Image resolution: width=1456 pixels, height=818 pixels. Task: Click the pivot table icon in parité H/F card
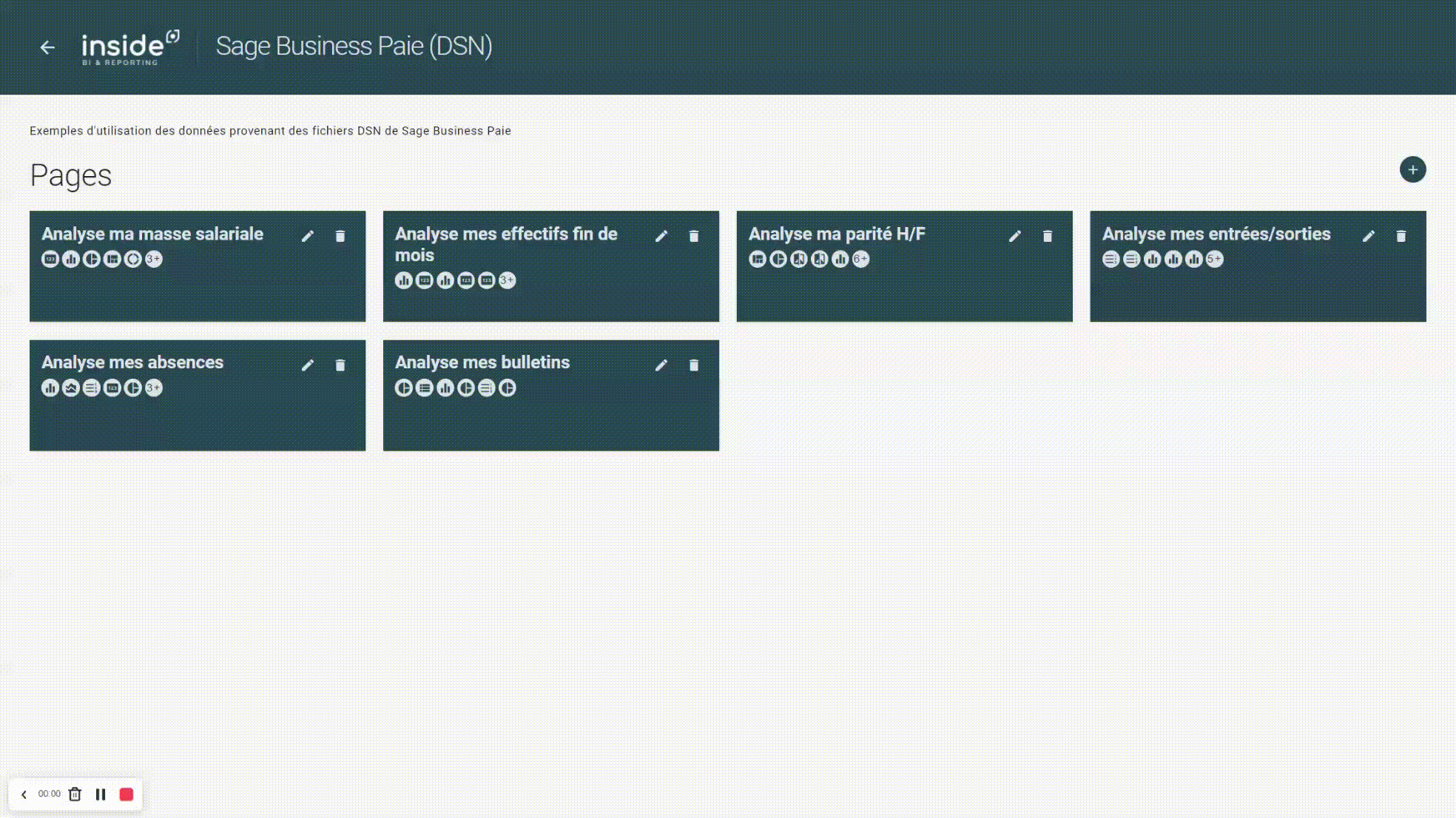click(x=758, y=259)
